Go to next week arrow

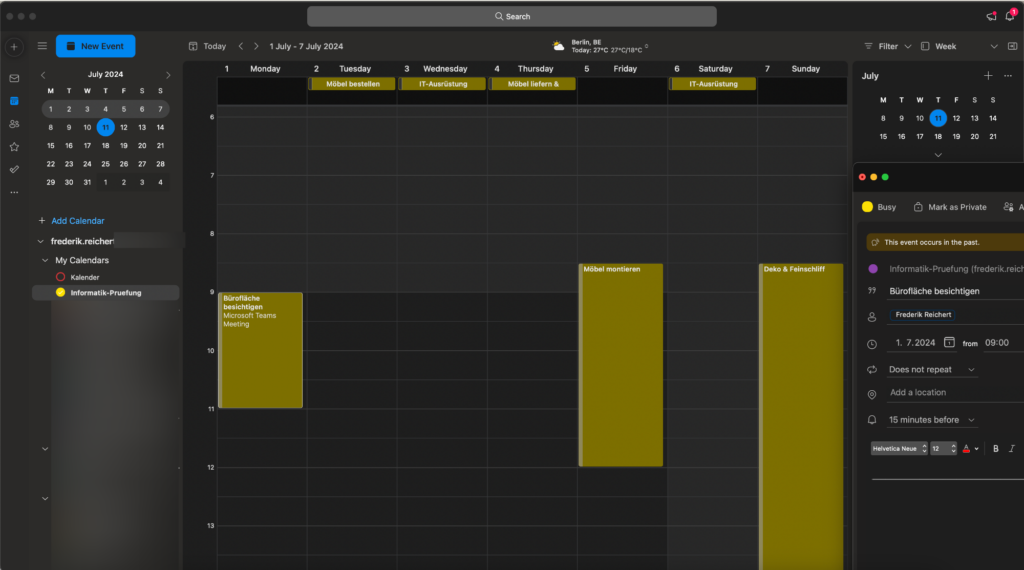256,46
